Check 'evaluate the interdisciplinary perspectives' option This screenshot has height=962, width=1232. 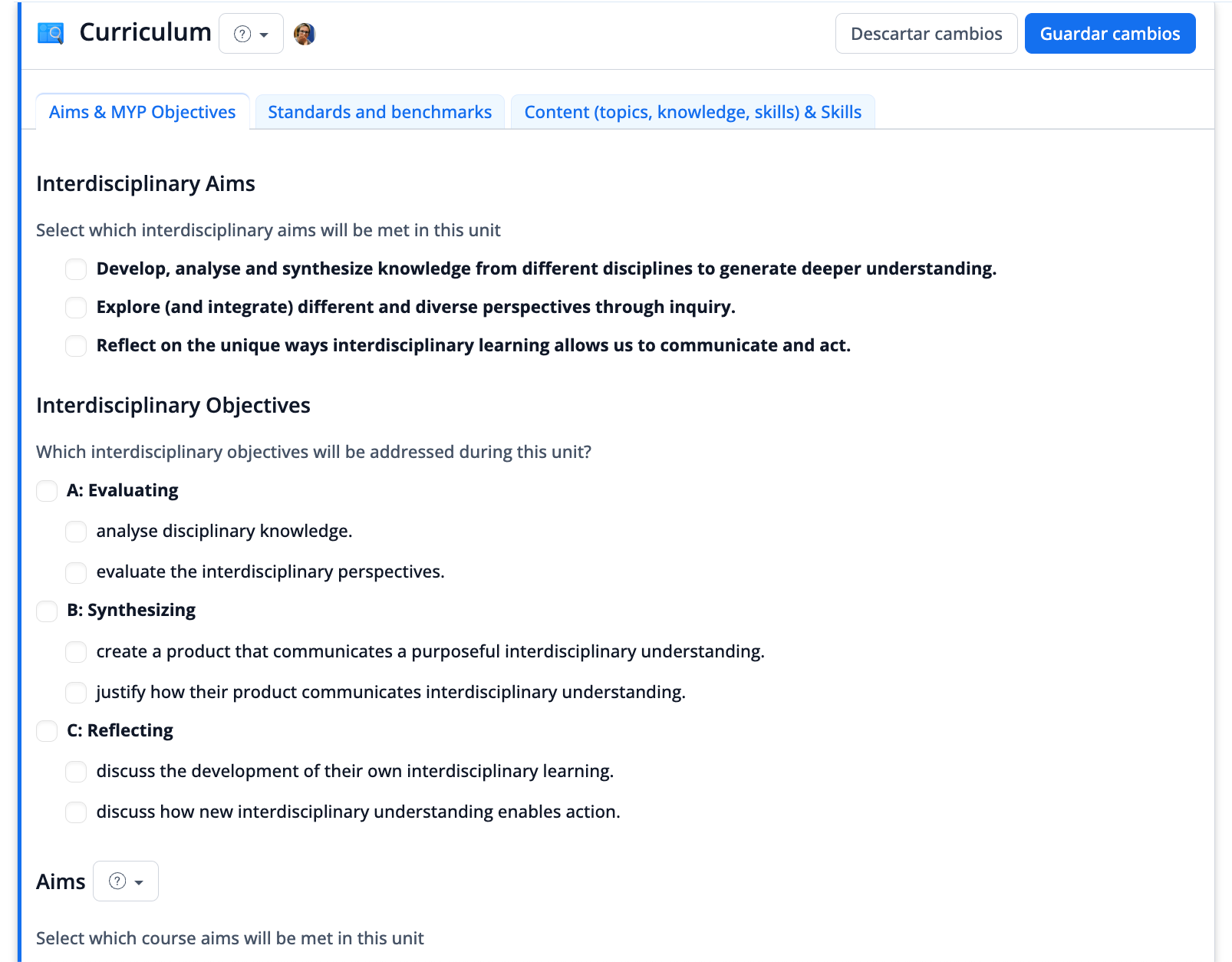pyautogui.click(x=76, y=572)
